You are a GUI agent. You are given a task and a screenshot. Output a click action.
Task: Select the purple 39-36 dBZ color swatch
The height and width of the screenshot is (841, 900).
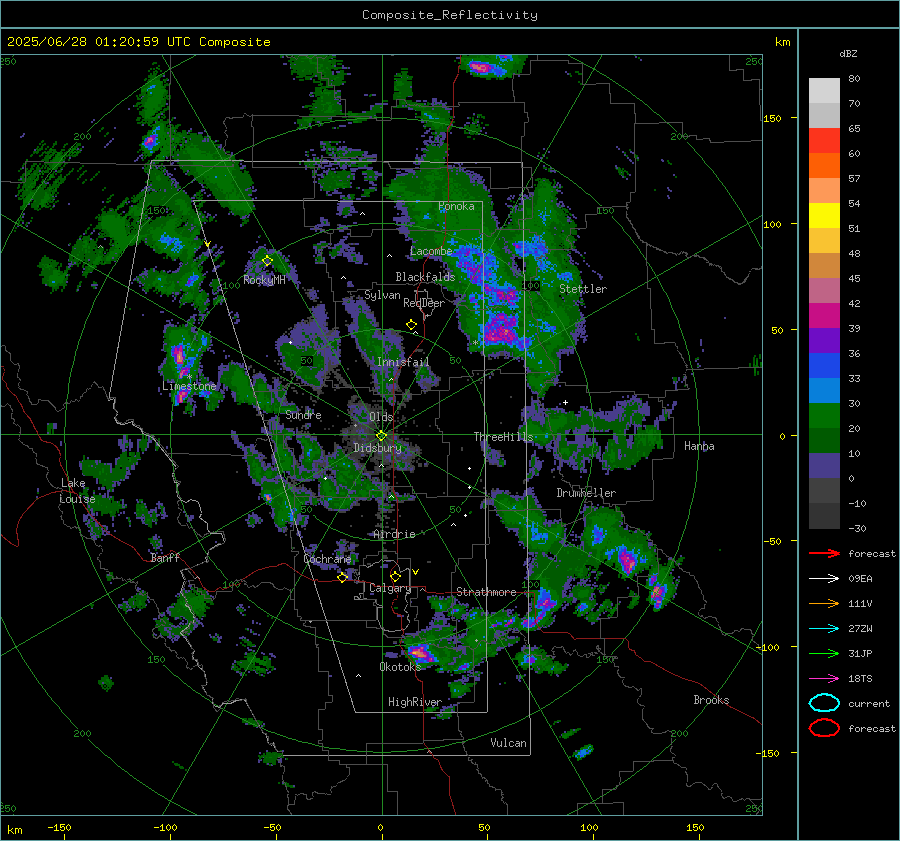click(x=824, y=340)
